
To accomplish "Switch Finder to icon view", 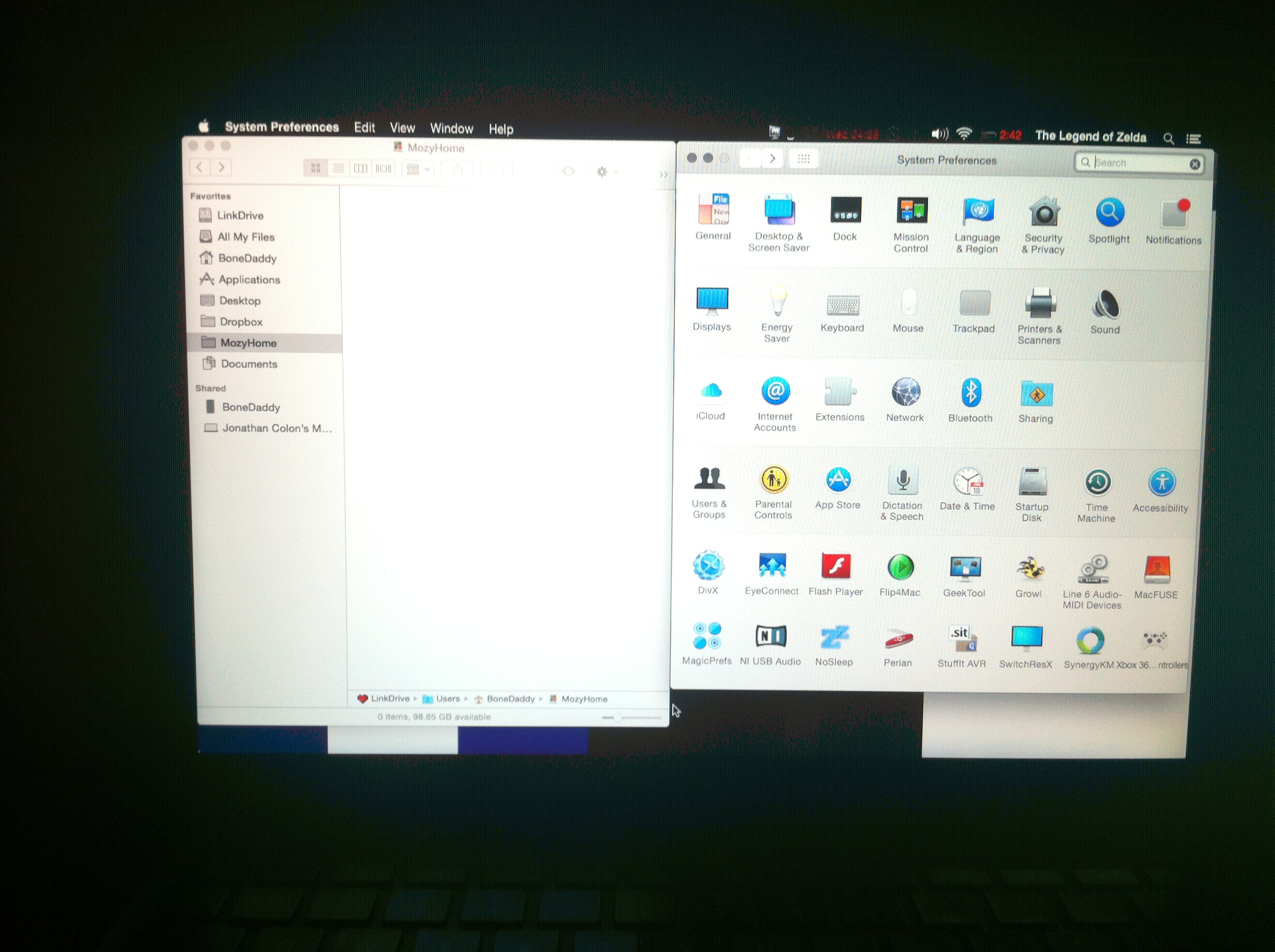I will tap(315, 168).
